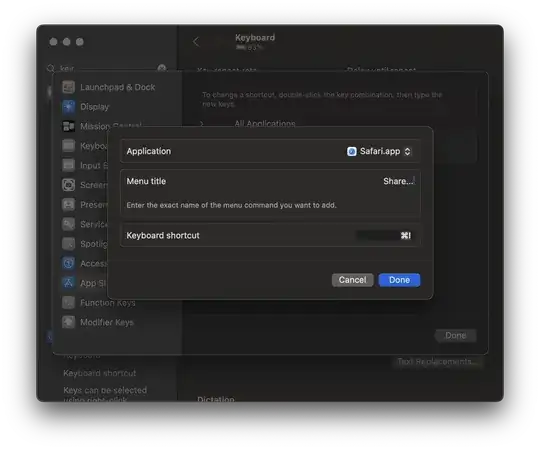Click the search field in the sidebar
540x450 pixels.
107,68
